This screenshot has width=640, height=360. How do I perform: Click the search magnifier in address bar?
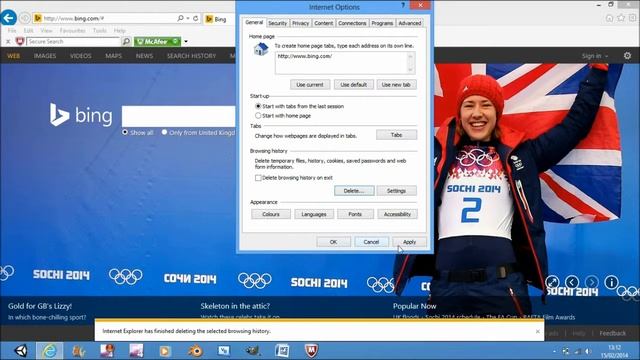coord(180,18)
